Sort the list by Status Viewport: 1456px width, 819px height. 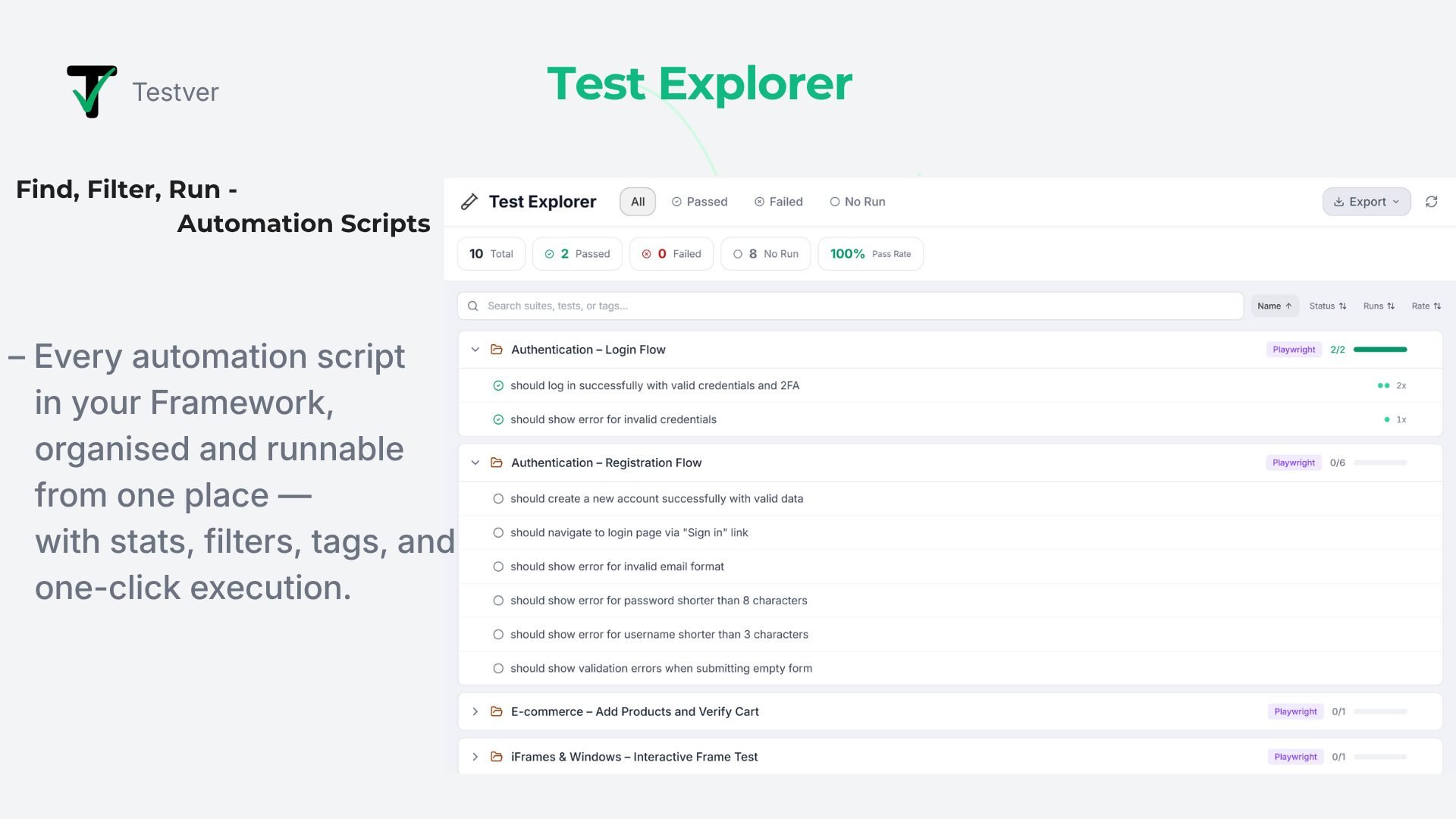(x=1328, y=306)
